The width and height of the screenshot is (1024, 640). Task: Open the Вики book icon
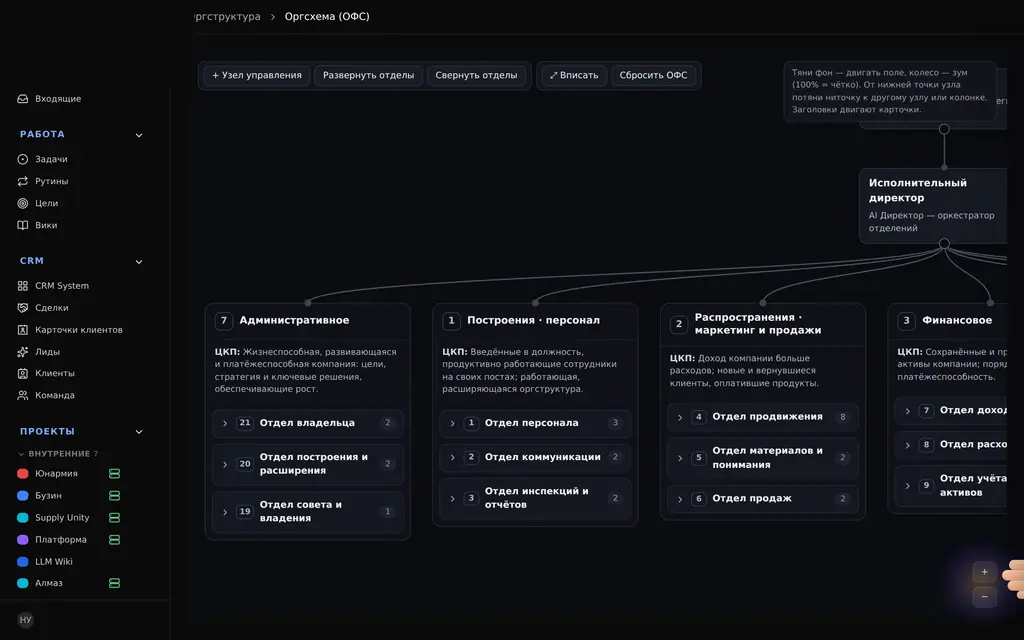coord(23,225)
